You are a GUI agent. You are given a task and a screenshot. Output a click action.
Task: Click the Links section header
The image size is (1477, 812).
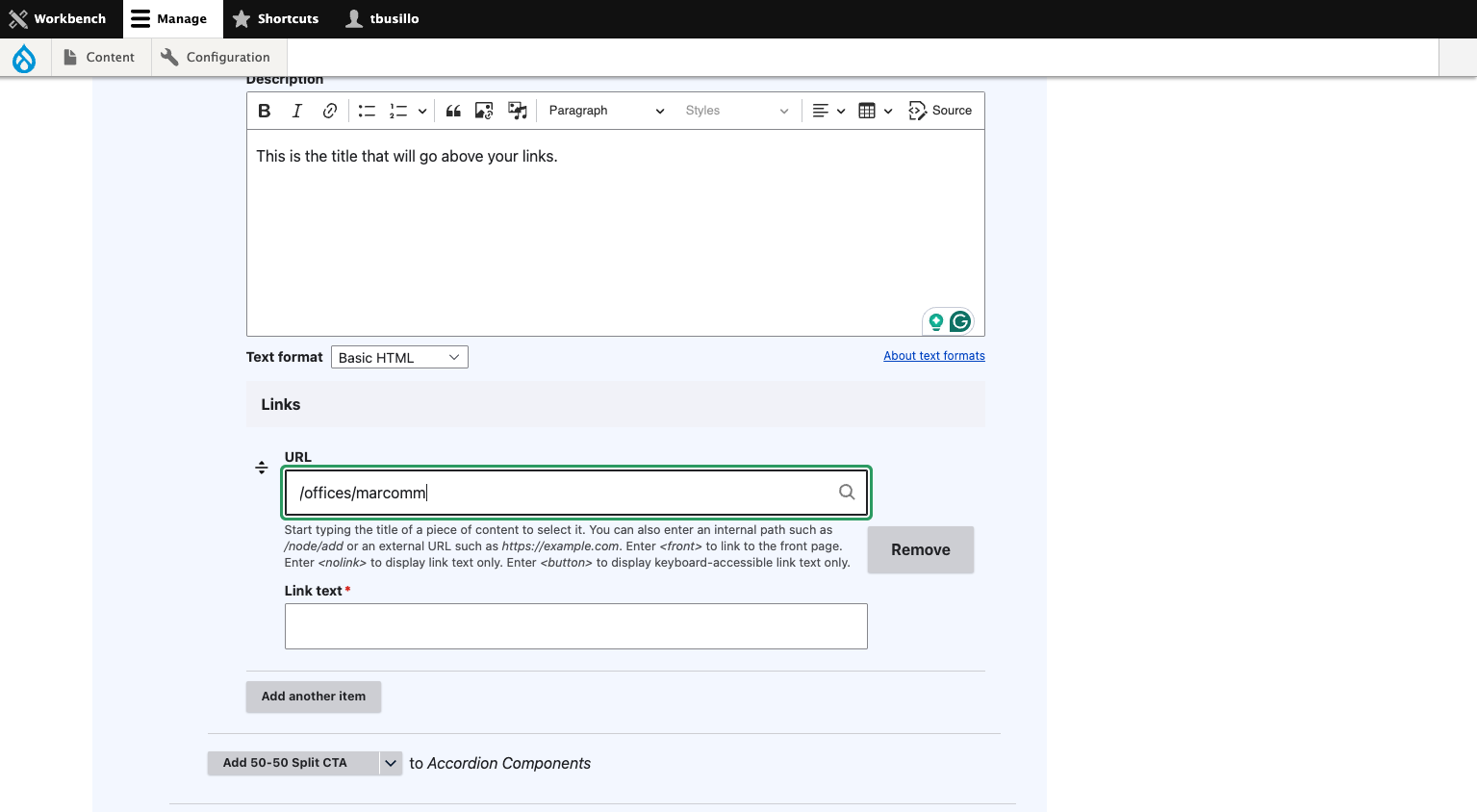(616, 404)
